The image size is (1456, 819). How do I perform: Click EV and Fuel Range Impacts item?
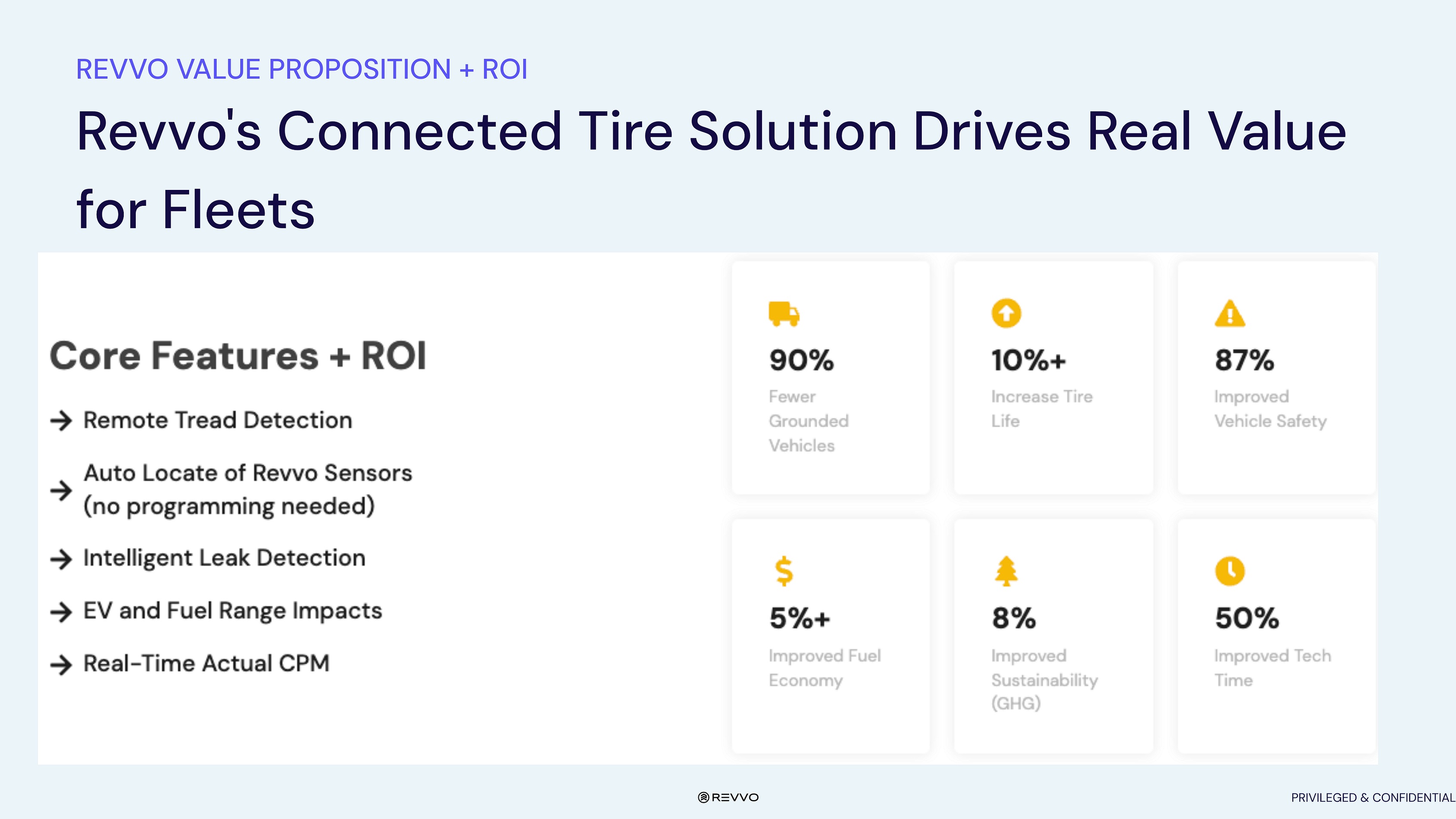tap(232, 611)
